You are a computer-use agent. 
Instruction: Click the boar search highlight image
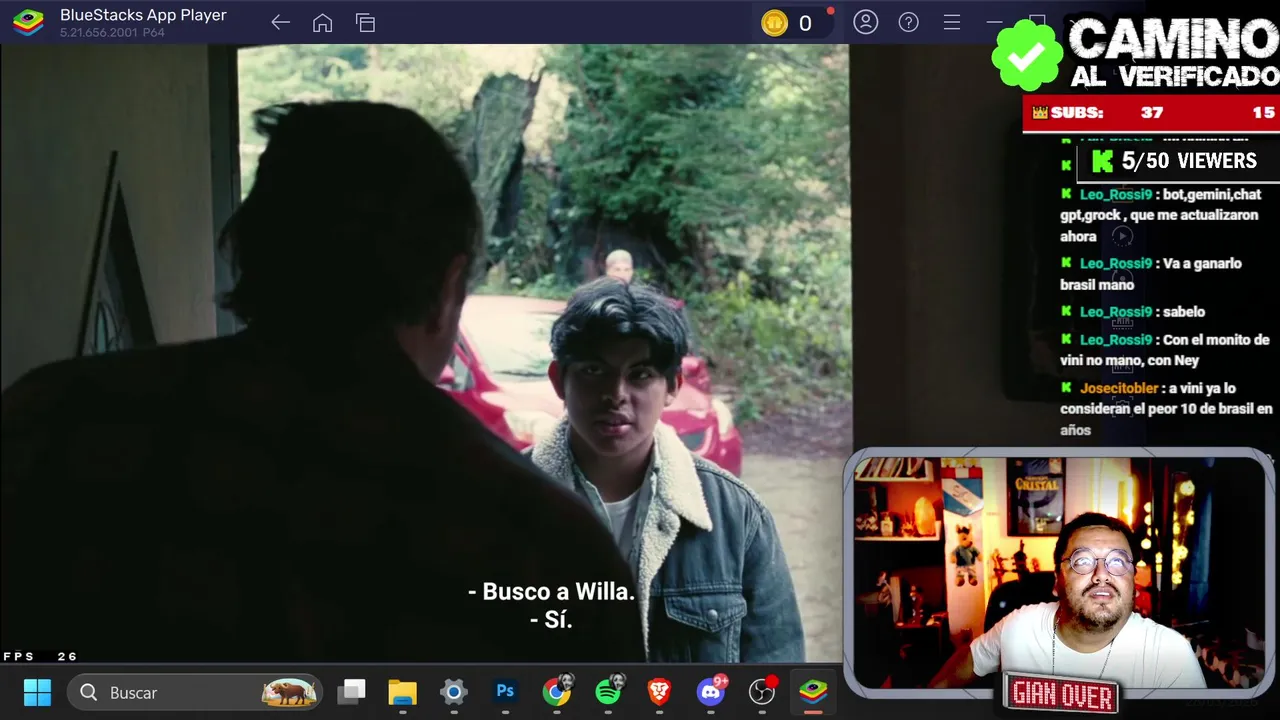[x=289, y=692]
